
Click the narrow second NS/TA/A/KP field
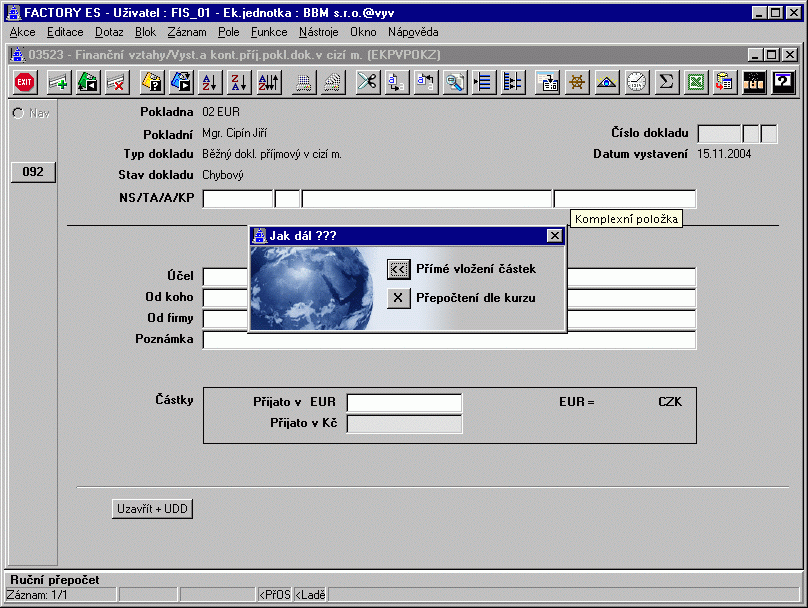point(288,199)
